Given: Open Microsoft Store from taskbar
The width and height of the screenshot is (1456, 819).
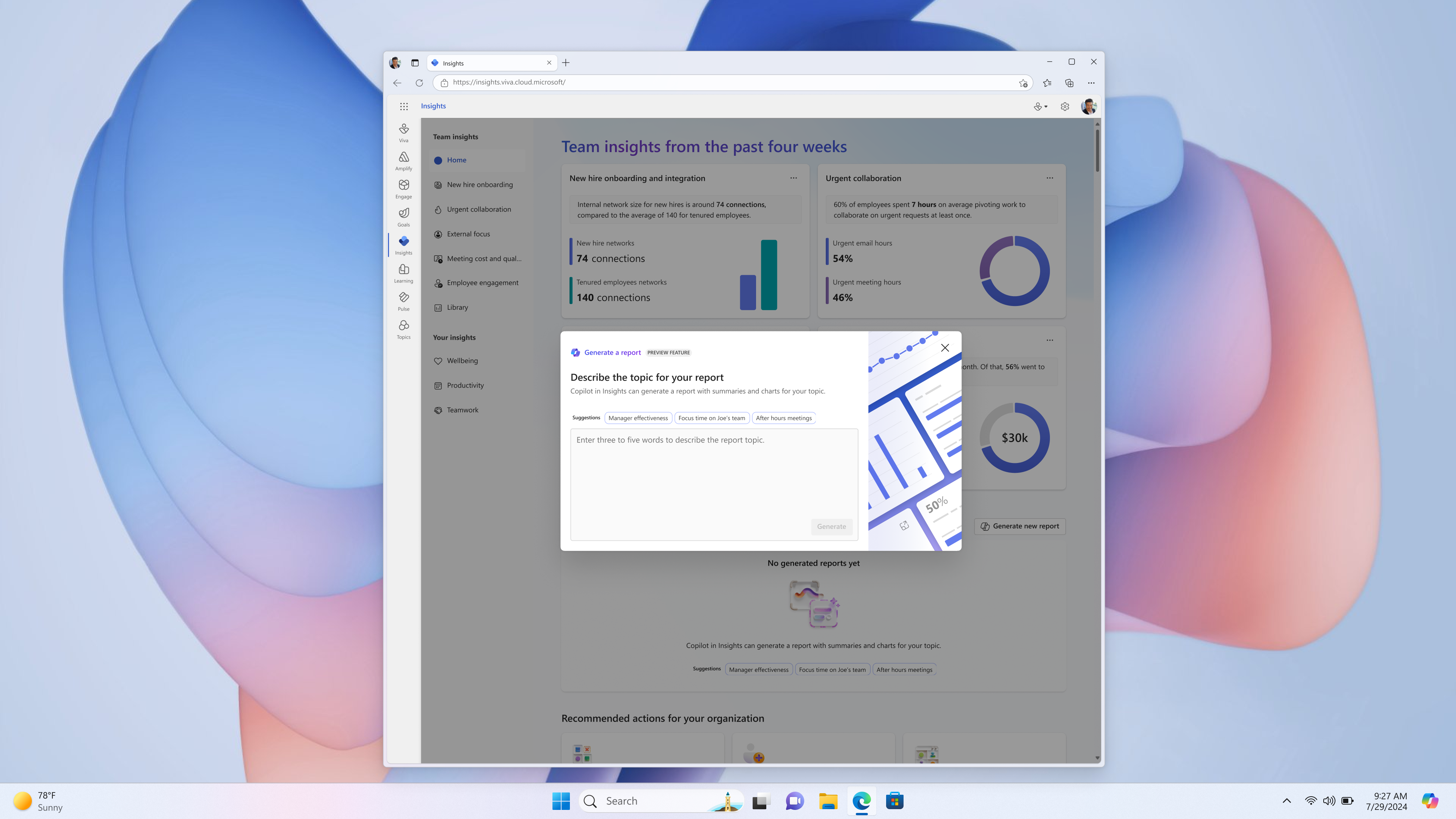Looking at the screenshot, I should (x=895, y=801).
